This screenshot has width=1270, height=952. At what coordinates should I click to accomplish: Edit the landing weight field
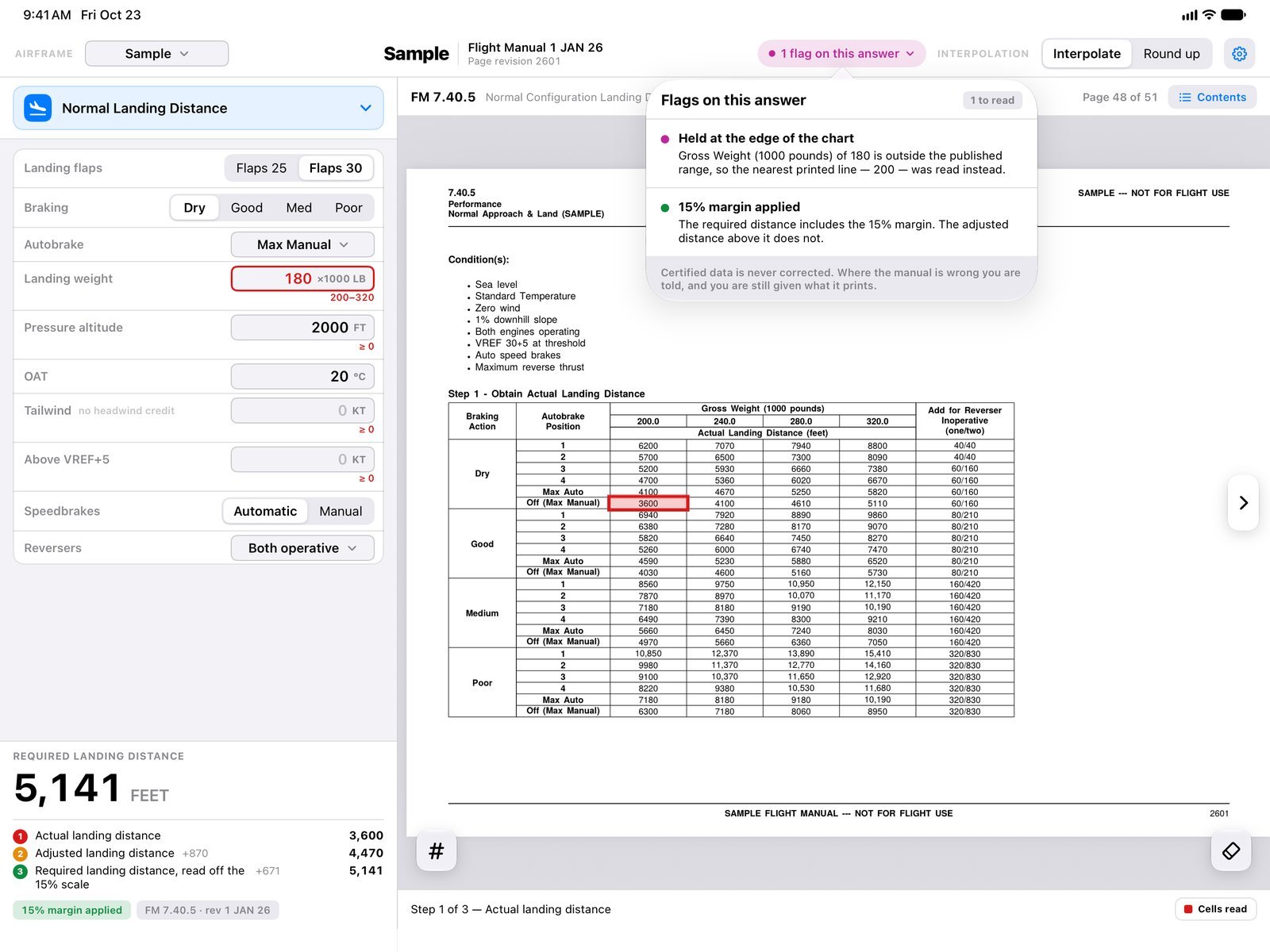click(x=302, y=278)
